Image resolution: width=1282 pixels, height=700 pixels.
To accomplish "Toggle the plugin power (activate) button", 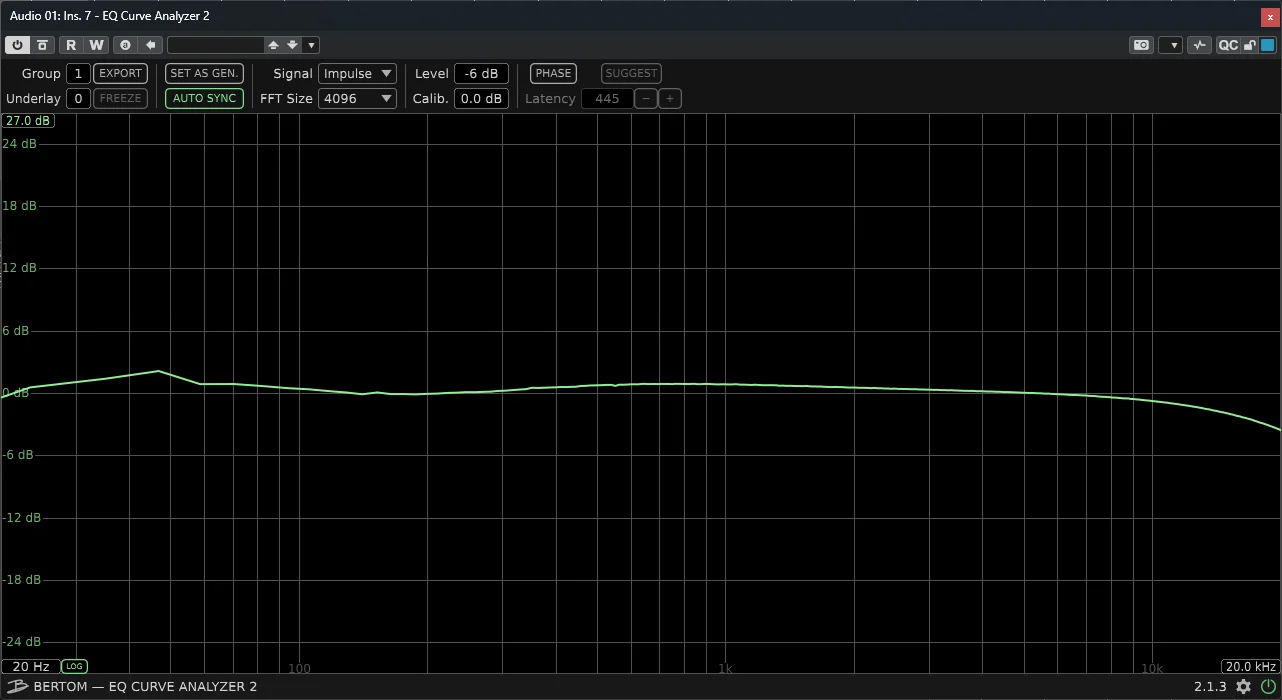I will (x=18, y=45).
